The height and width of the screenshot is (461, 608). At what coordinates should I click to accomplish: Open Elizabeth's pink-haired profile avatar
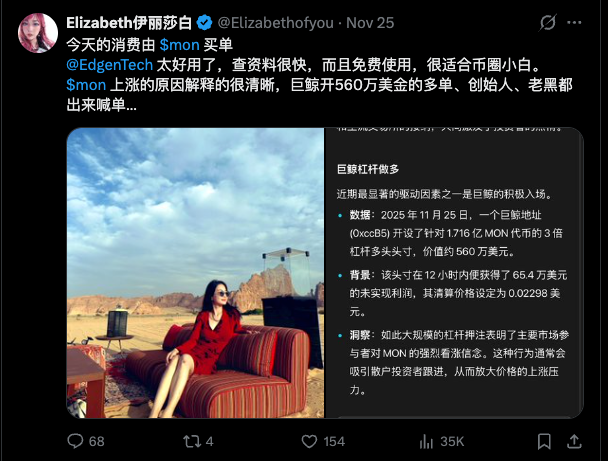(38, 33)
